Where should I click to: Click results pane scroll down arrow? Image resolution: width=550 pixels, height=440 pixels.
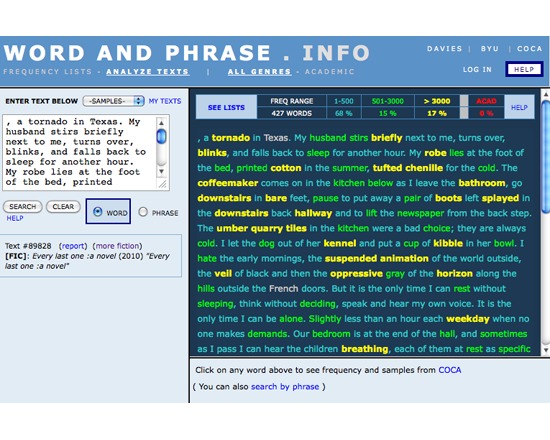[x=545, y=350]
